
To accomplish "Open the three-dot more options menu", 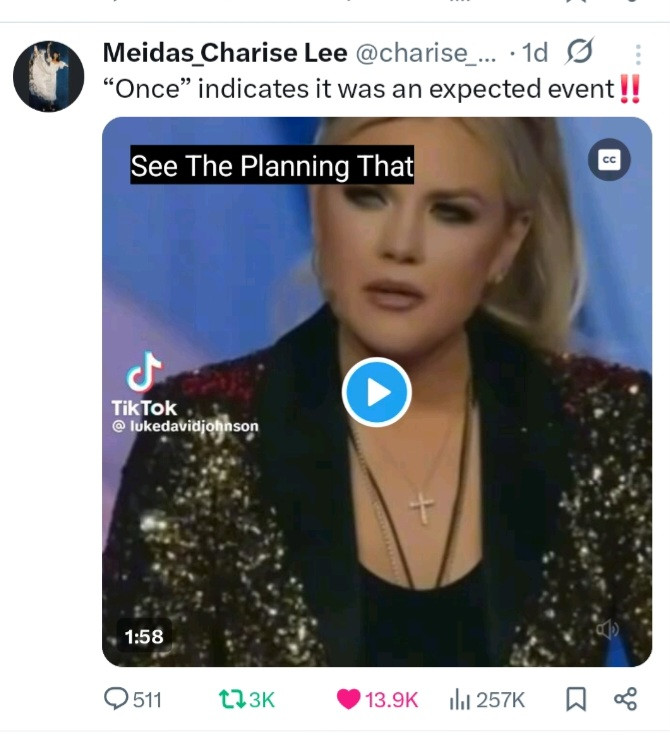I will 638,54.
